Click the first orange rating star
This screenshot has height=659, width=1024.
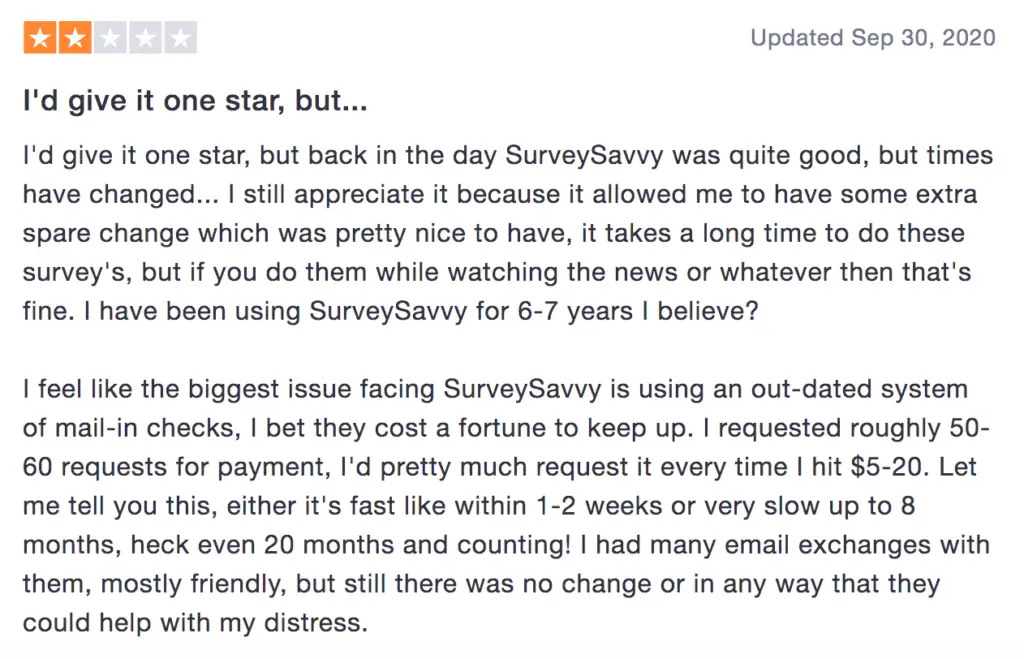(x=40, y=38)
